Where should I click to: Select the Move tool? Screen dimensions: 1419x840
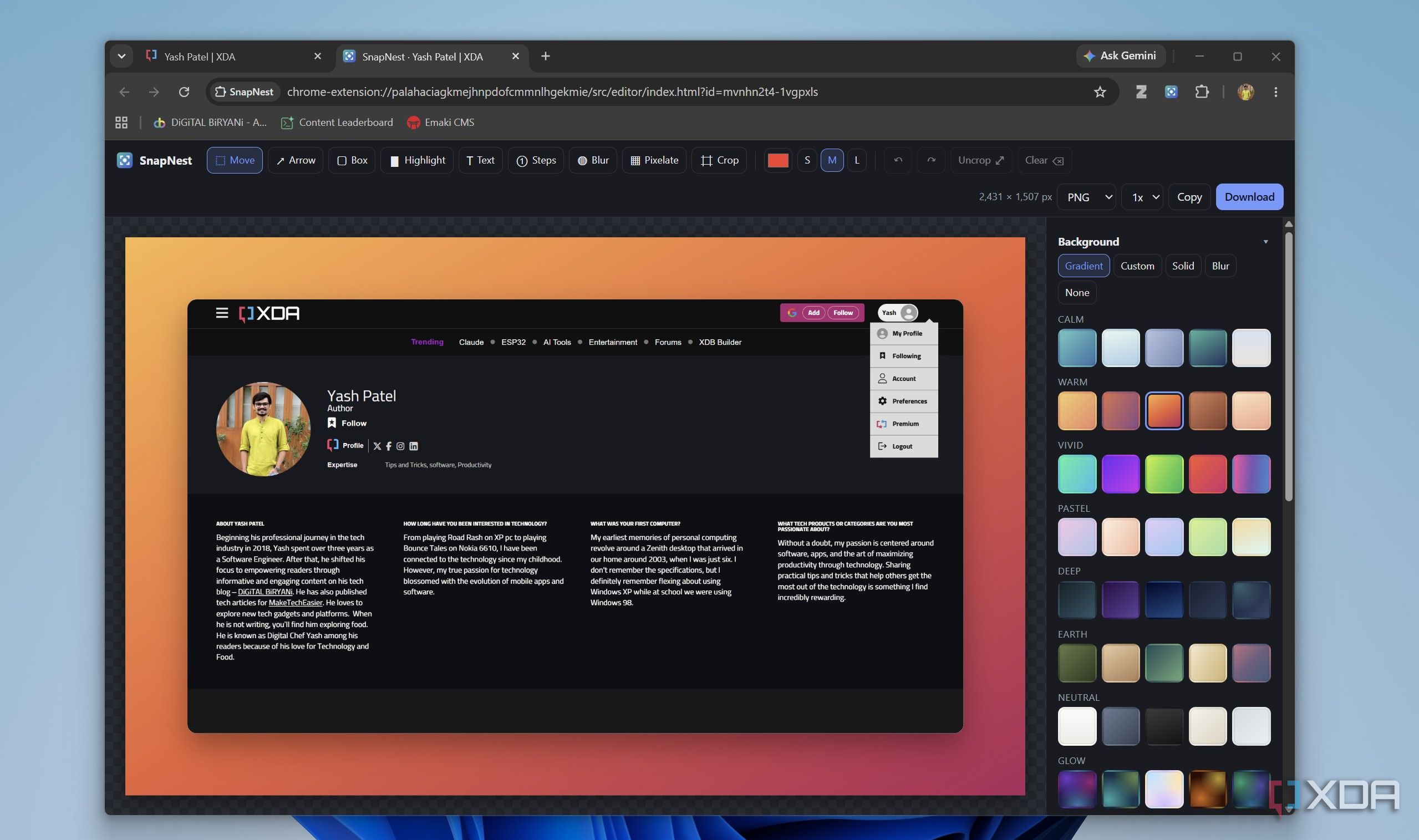(235, 160)
